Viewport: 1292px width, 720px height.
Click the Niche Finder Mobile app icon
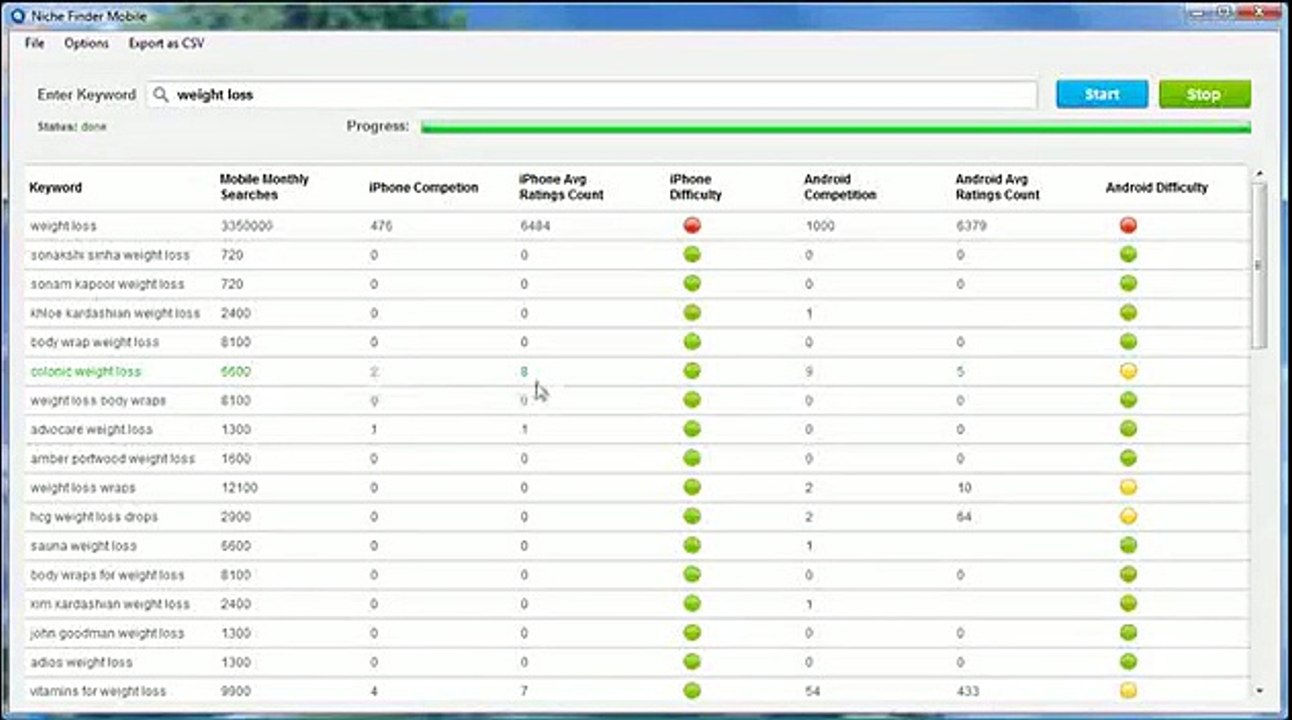(x=17, y=16)
